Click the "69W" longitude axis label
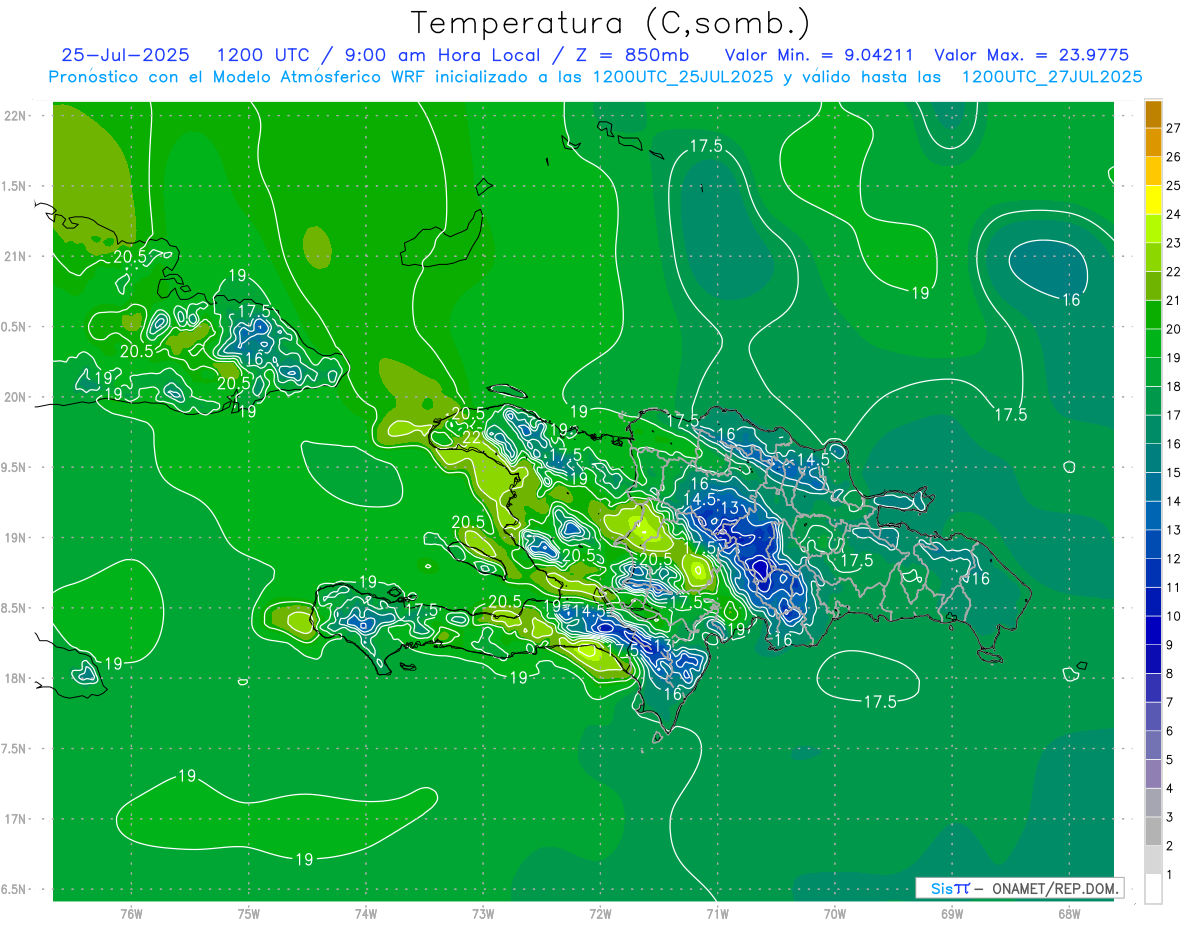This screenshot has width=1200, height=927. coord(952,913)
